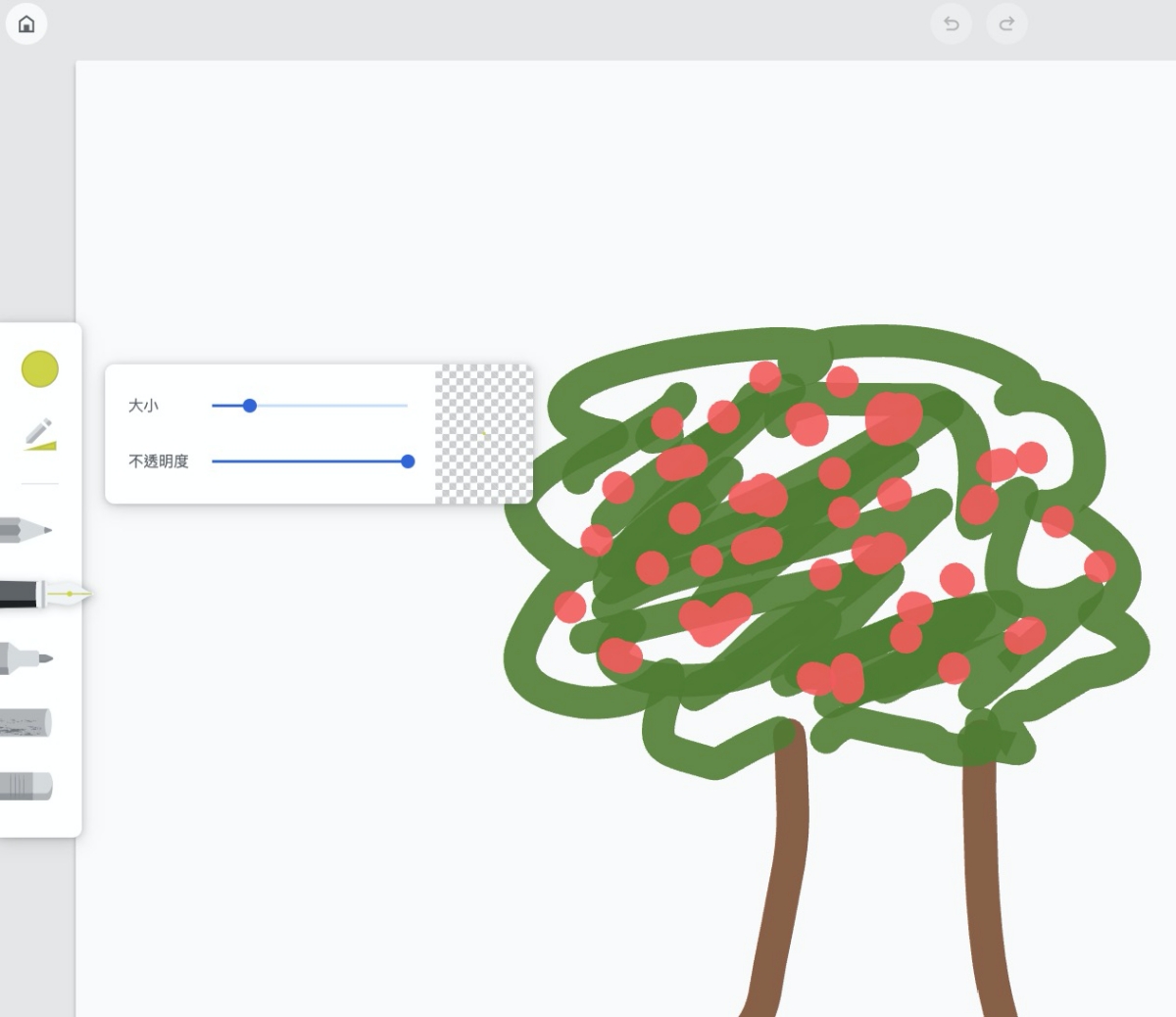Image resolution: width=1176 pixels, height=1017 pixels.
Task: Select the eraser tool
Action: point(26,786)
